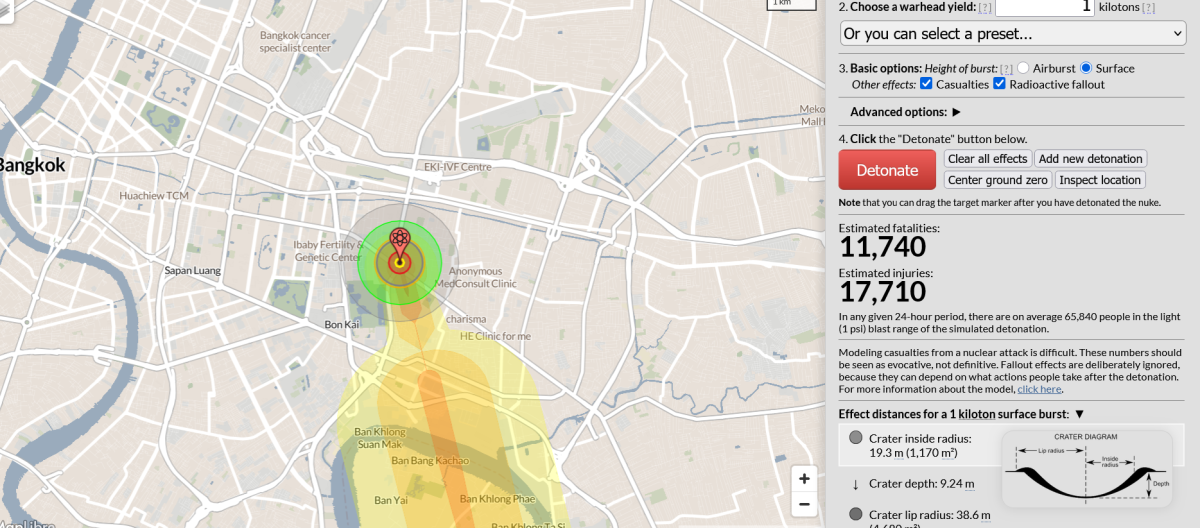
Task: Click the EKI-IVF Centre map label
Action: point(457,166)
